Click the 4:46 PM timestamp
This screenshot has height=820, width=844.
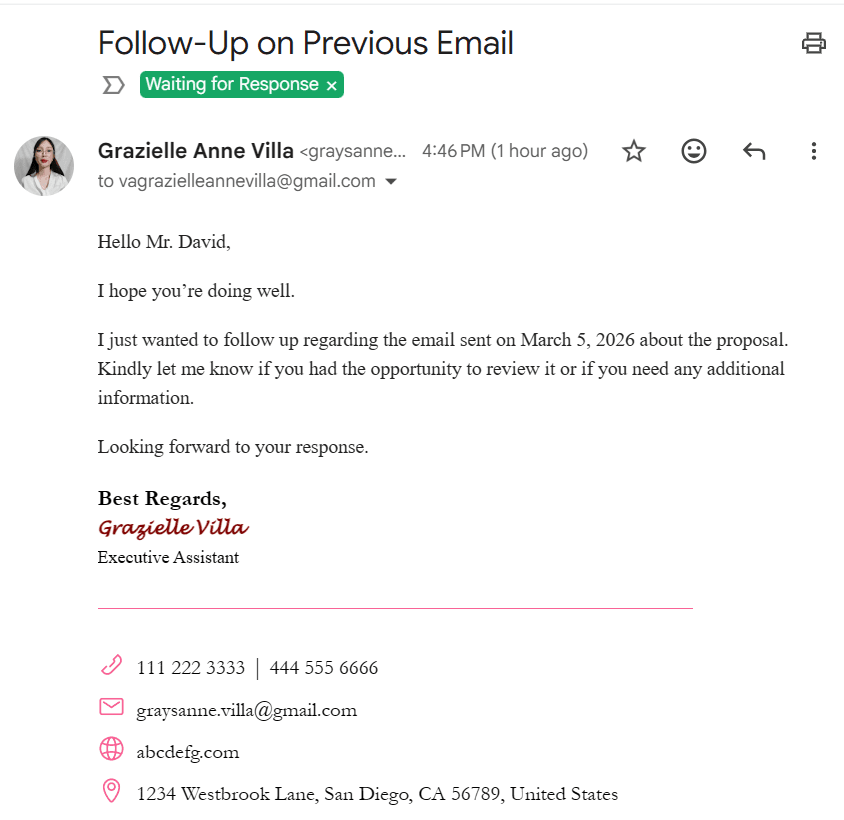pos(453,151)
